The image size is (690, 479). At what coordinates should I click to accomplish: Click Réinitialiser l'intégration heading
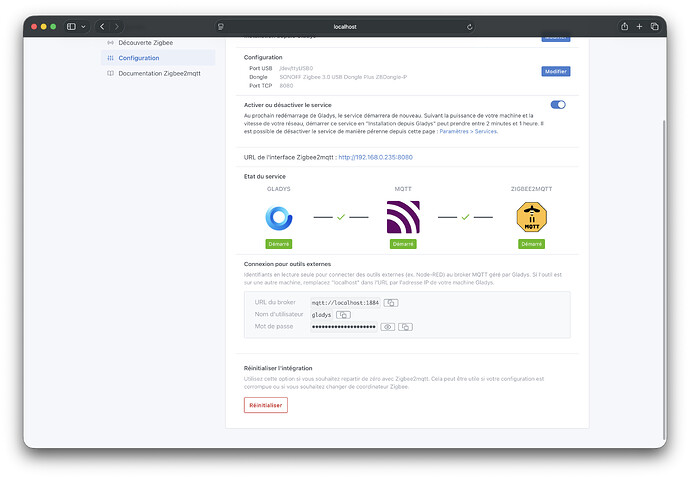coord(278,368)
